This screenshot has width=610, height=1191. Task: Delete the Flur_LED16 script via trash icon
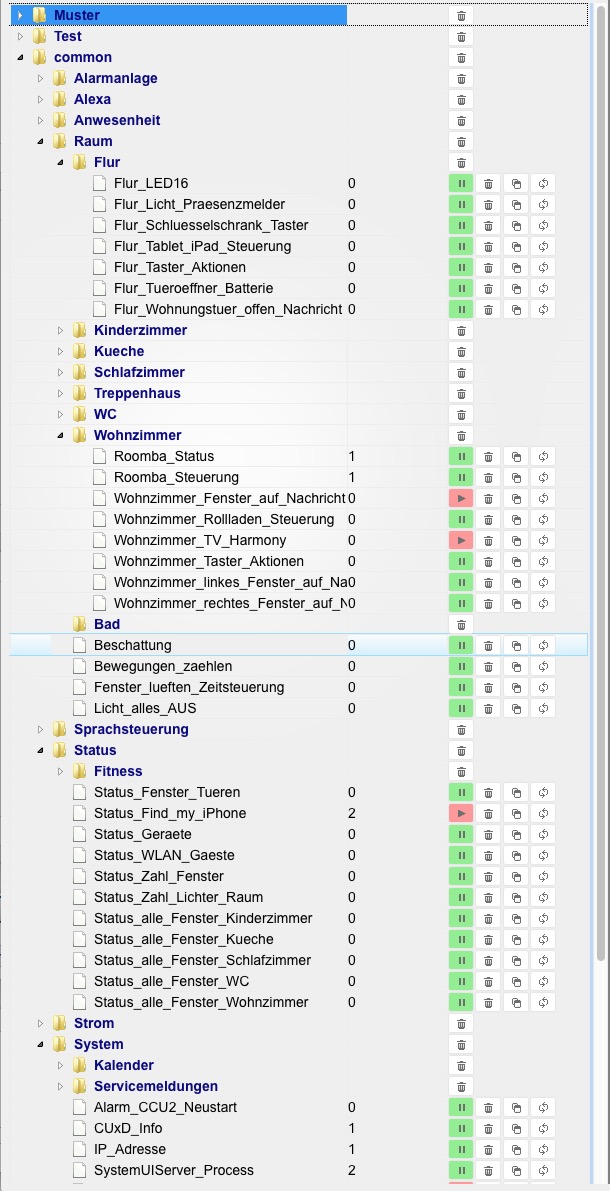coord(488,183)
